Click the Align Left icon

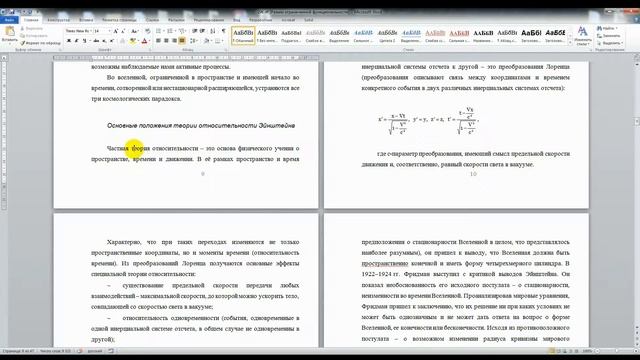(158, 41)
